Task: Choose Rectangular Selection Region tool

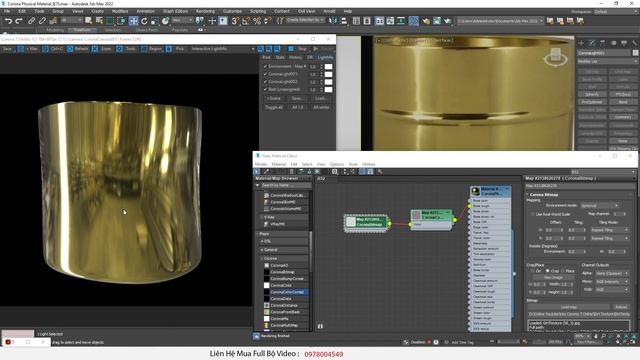Action: 110,21
